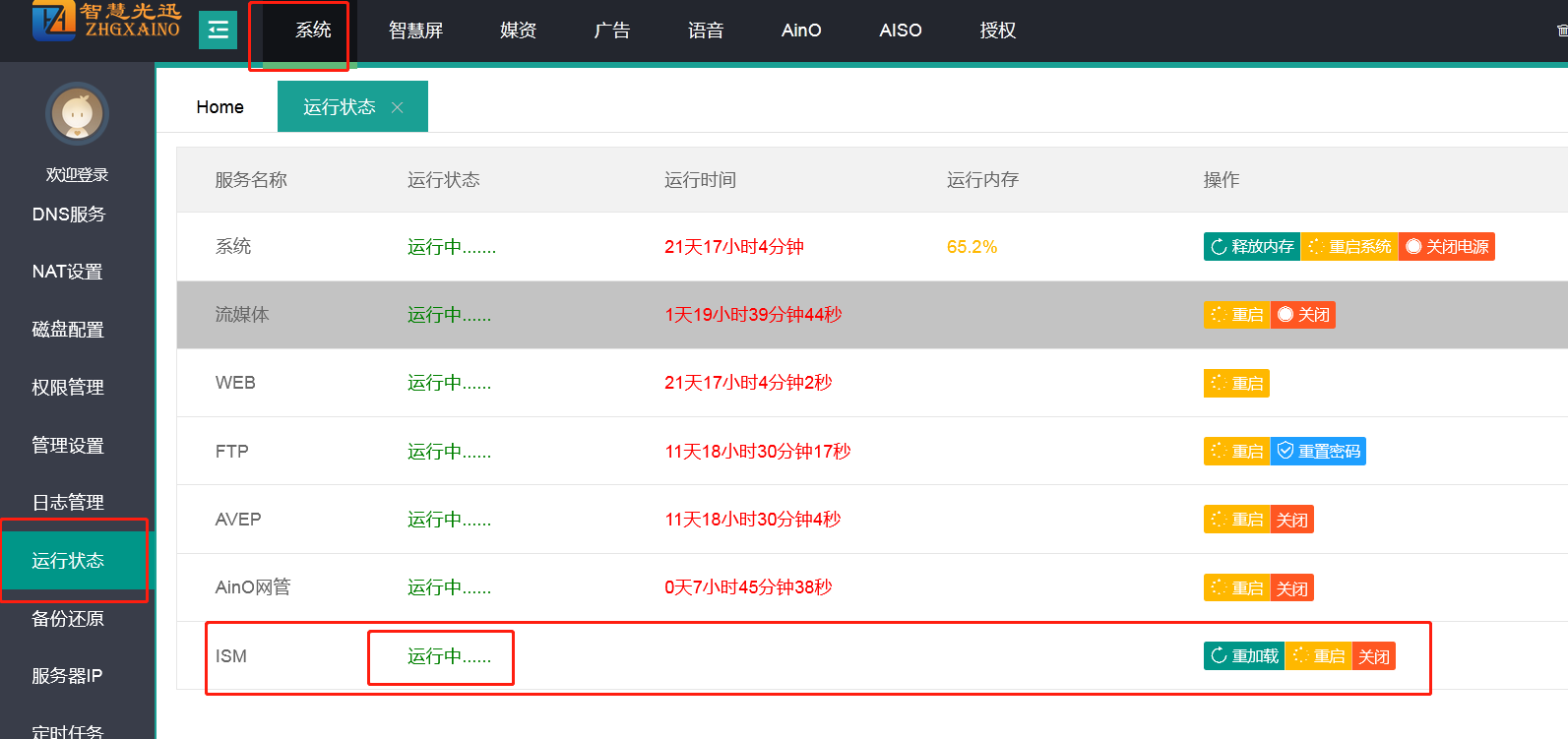Switch to the Home tab

tap(220, 107)
